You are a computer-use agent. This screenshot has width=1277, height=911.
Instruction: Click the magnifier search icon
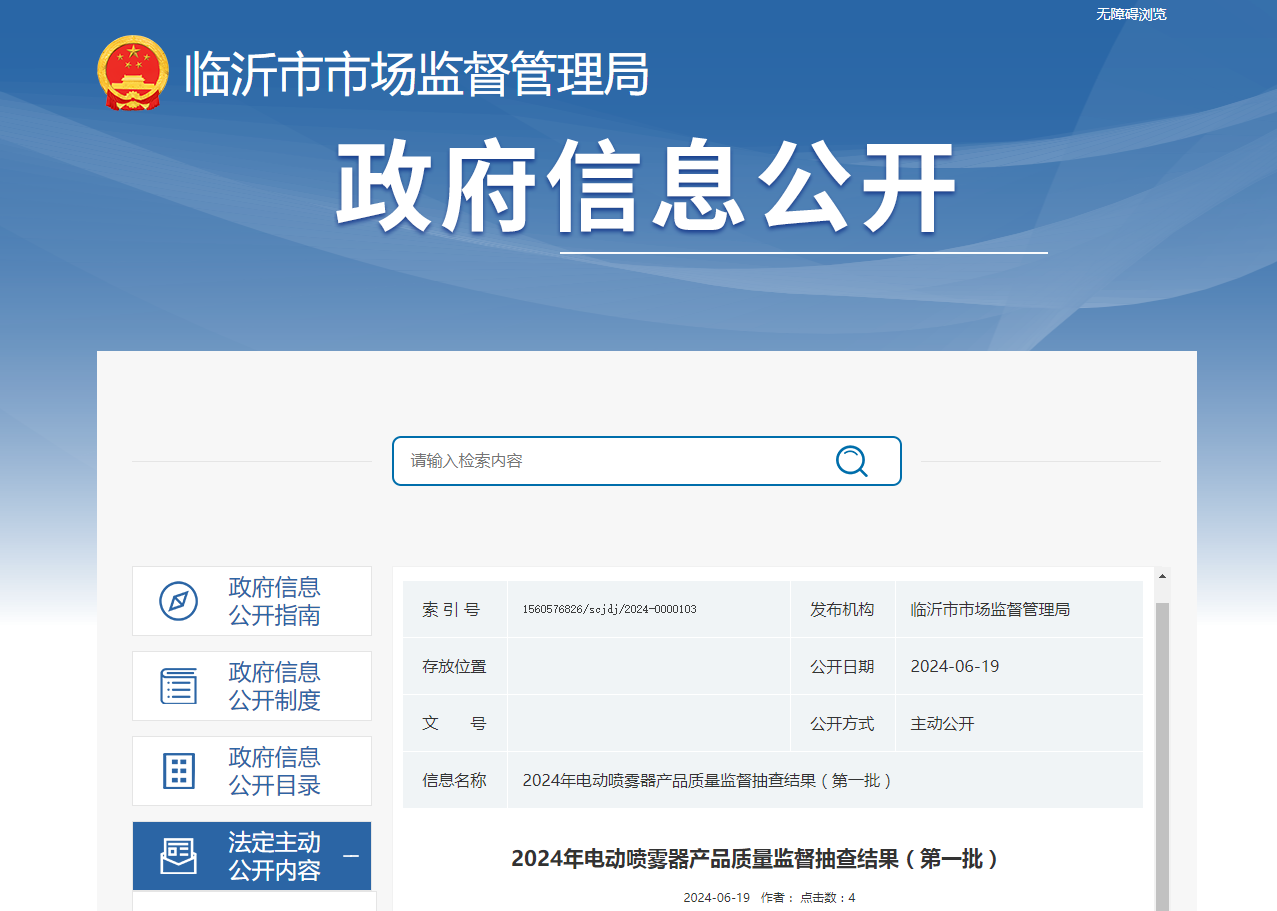(x=851, y=461)
